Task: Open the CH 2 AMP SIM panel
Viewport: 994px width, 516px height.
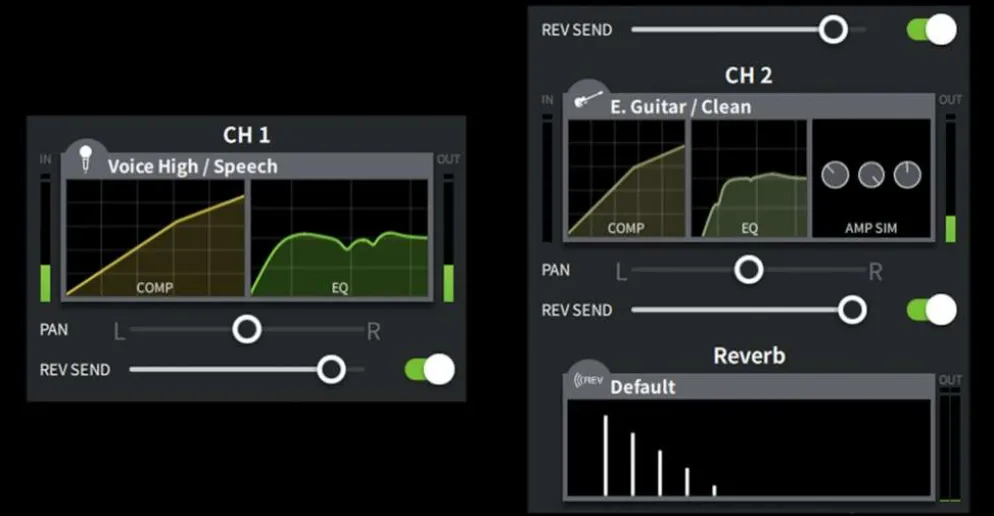Action: click(871, 178)
